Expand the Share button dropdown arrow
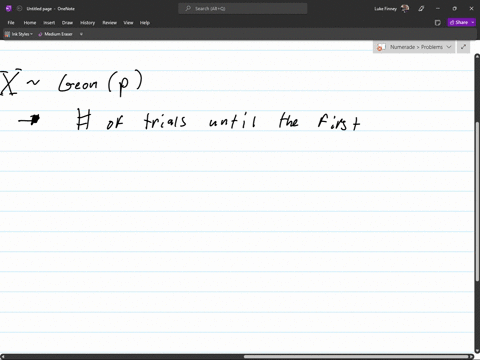Viewport: 480px width, 360px height. [473, 22]
